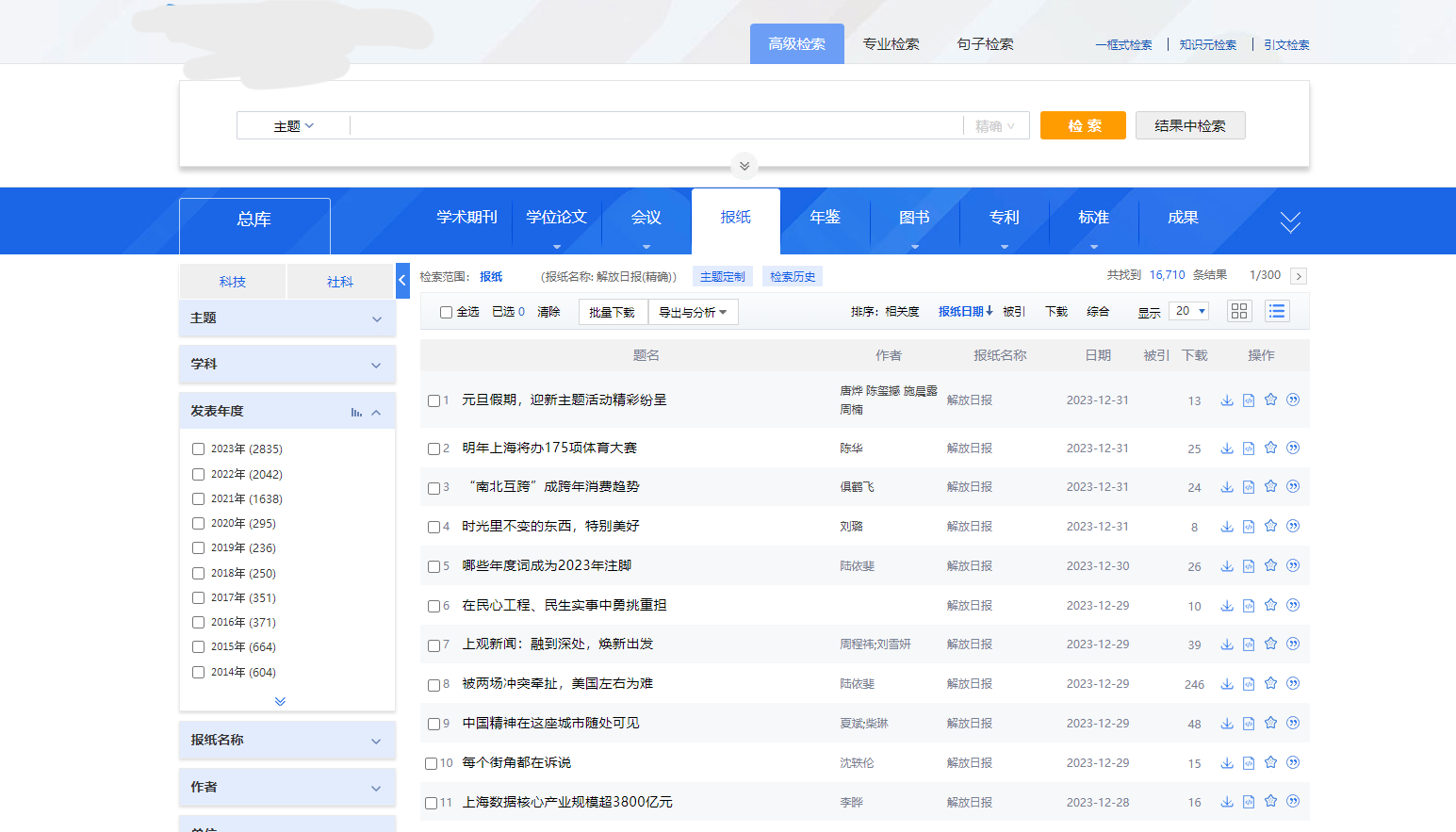Open the 精确 match mode dropdown
Viewport: 1456px width, 832px height.
[x=995, y=126]
